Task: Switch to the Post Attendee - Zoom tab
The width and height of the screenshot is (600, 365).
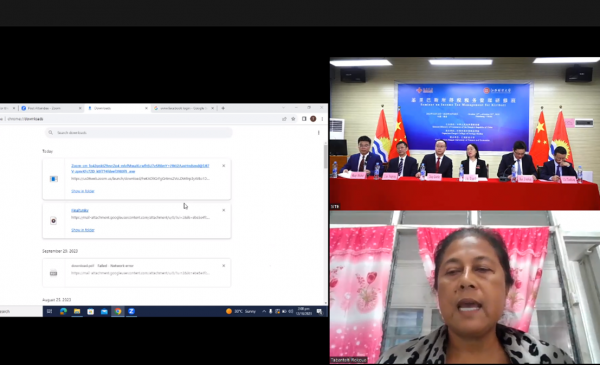Action: [x=51, y=108]
